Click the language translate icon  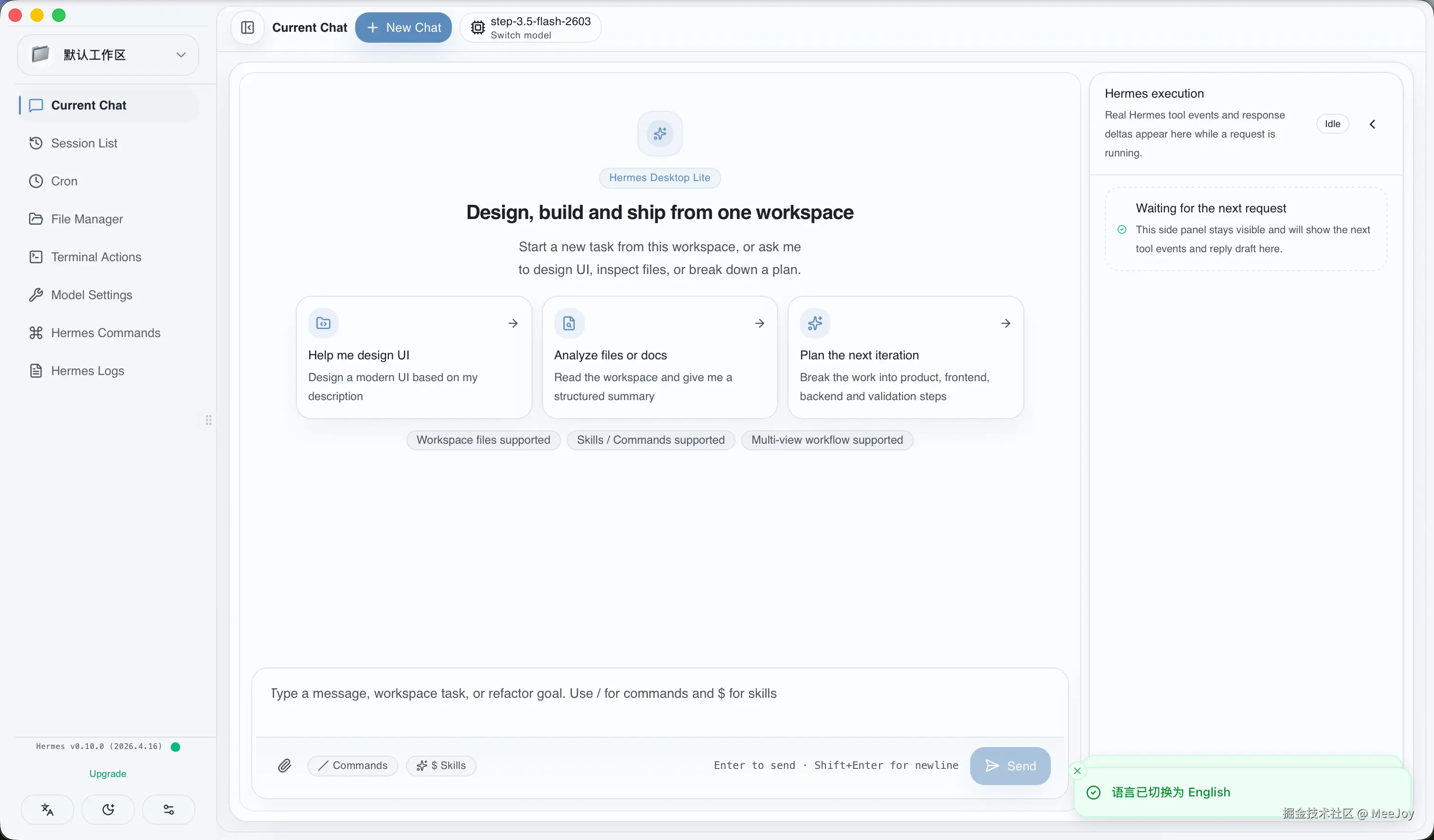[47, 809]
